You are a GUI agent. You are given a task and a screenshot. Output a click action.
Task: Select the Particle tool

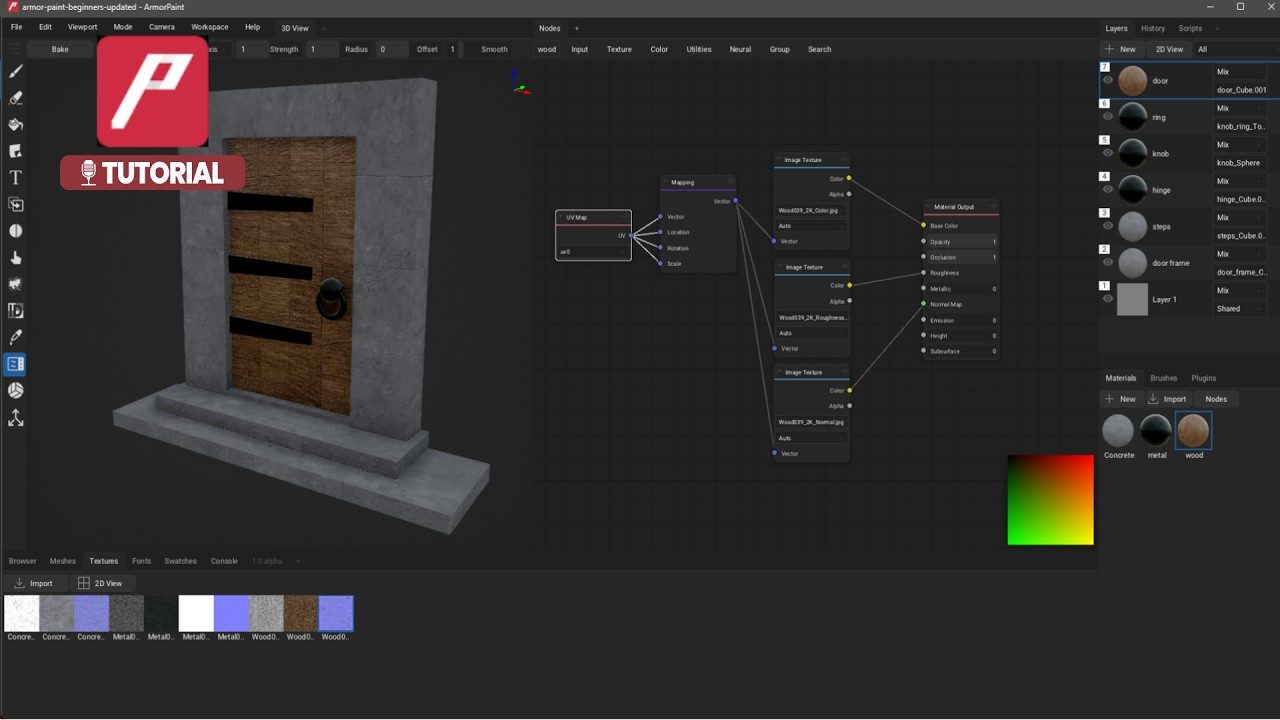(x=15, y=284)
